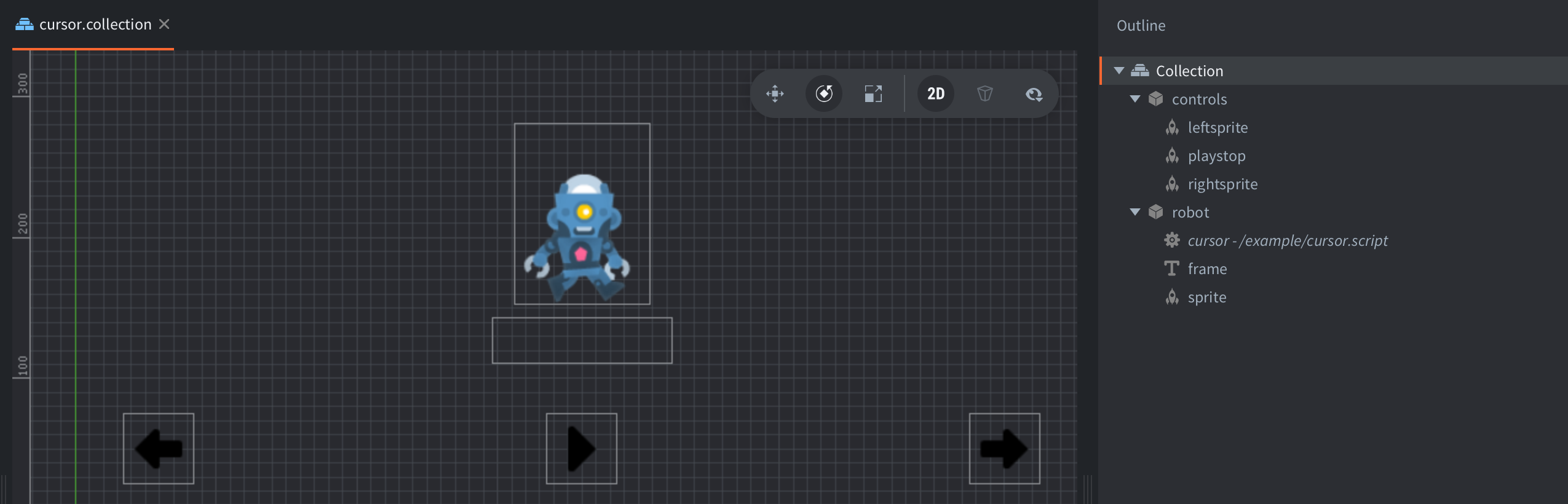The image size is (1568, 504).
Task: Collapse the controls game object
Action: (1135, 99)
